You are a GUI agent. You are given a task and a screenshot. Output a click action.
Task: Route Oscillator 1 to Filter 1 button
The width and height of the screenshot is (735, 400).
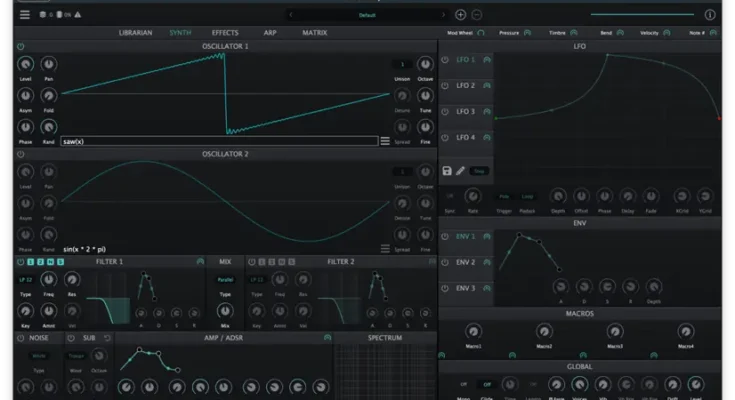pos(30,262)
